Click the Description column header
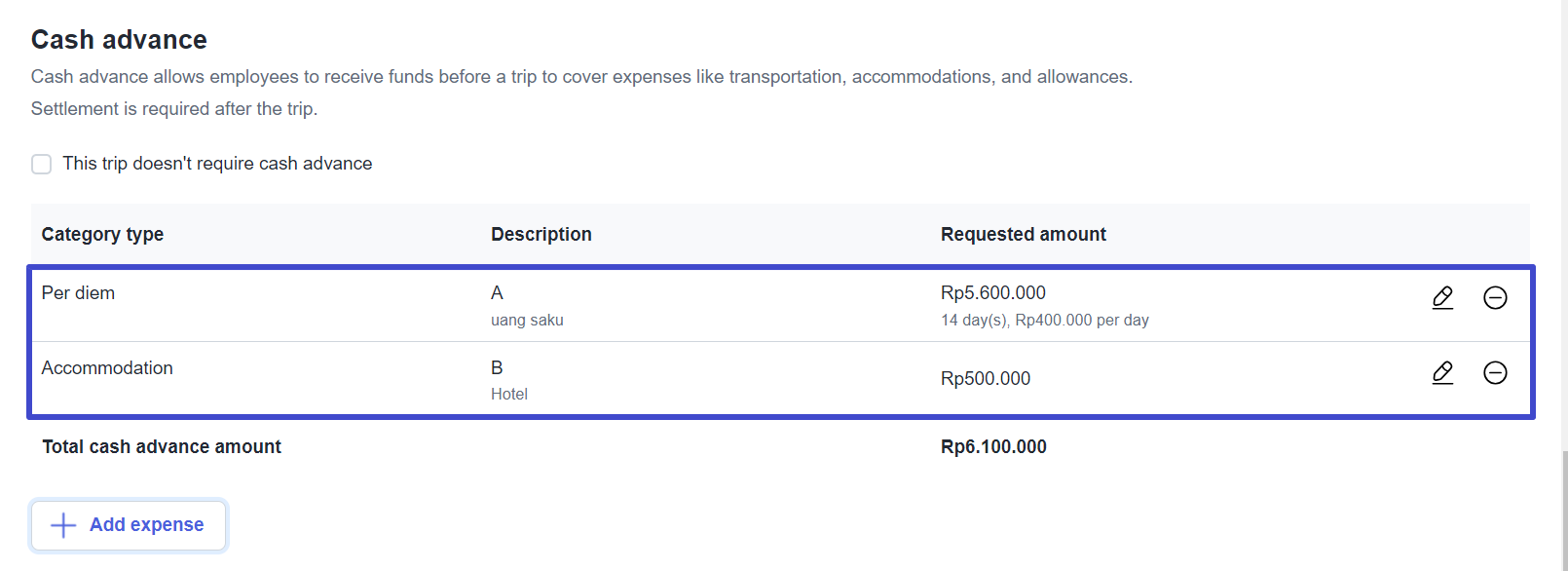 point(541,234)
